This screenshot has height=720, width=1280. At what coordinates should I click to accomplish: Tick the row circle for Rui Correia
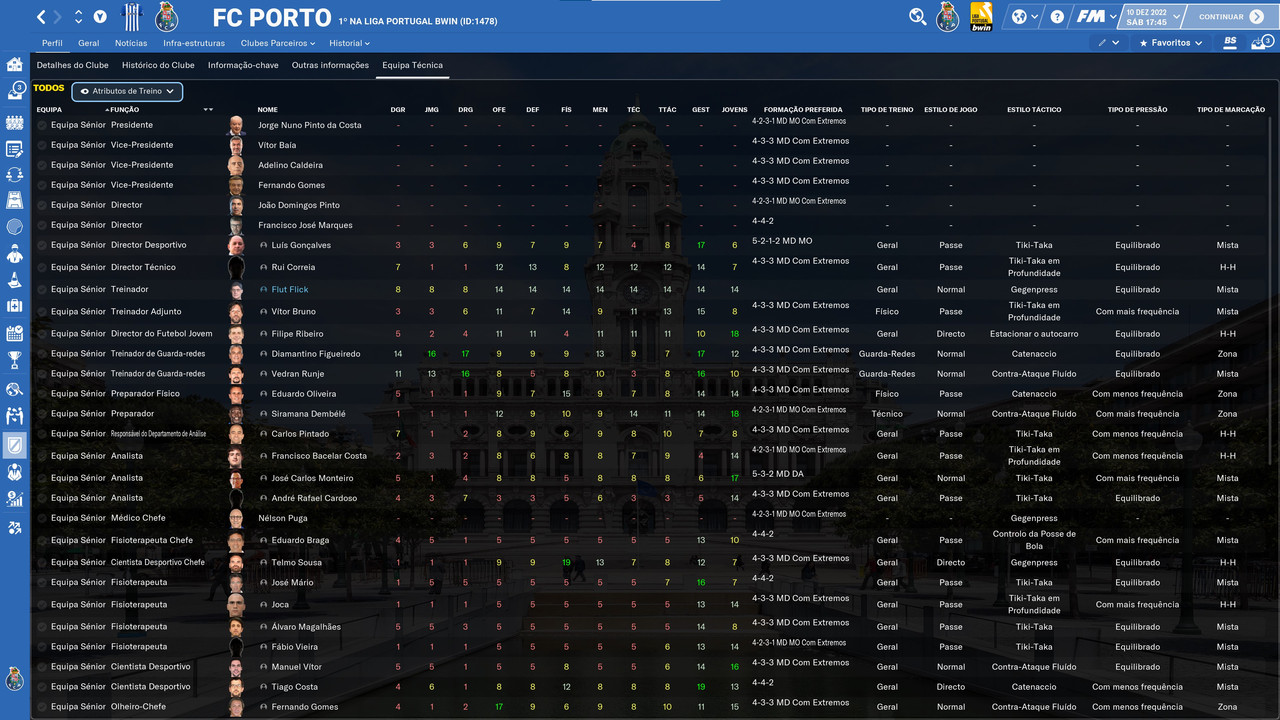click(x=42, y=267)
